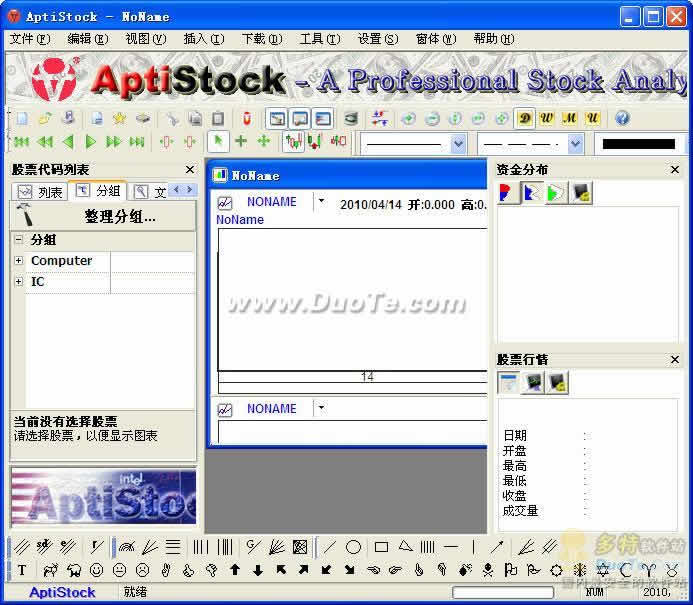Toggle second window layout button
The image size is (693, 605).
300,118
